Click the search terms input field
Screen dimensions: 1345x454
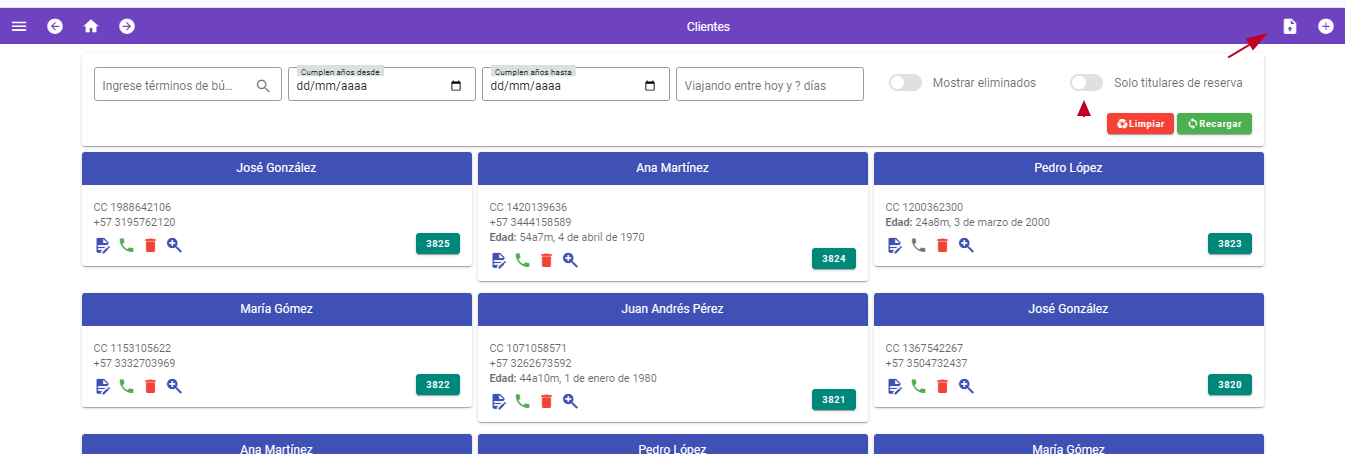174,86
